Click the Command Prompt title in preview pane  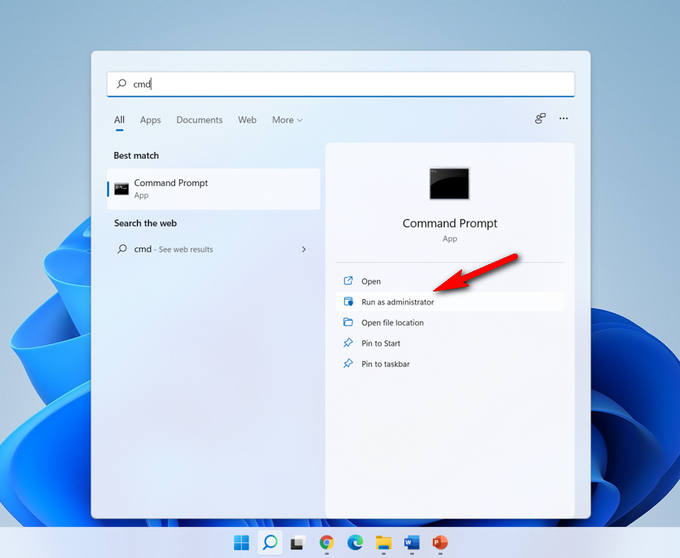point(450,223)
